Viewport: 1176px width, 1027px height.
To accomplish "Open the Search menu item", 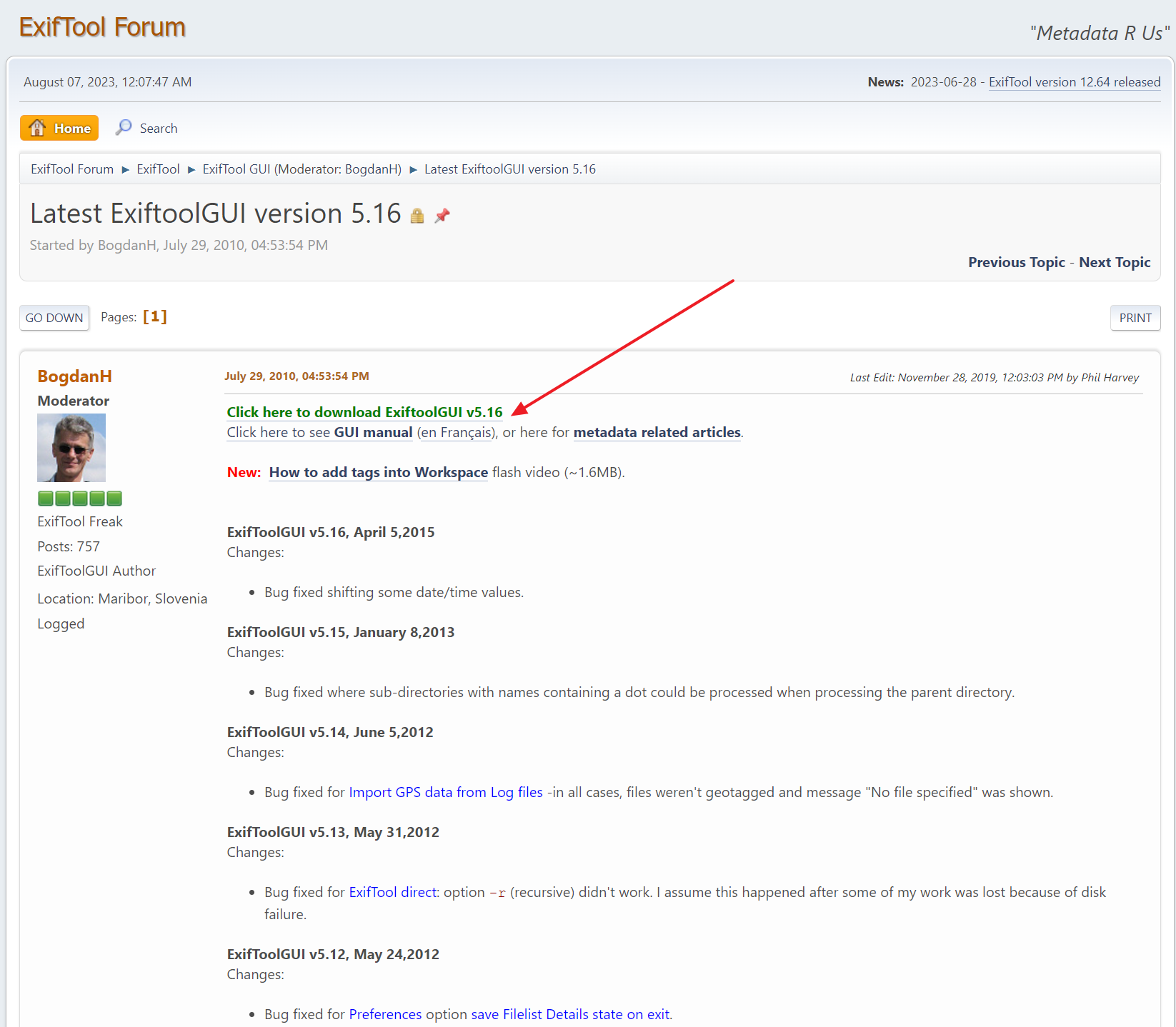I will click(146, 128).
